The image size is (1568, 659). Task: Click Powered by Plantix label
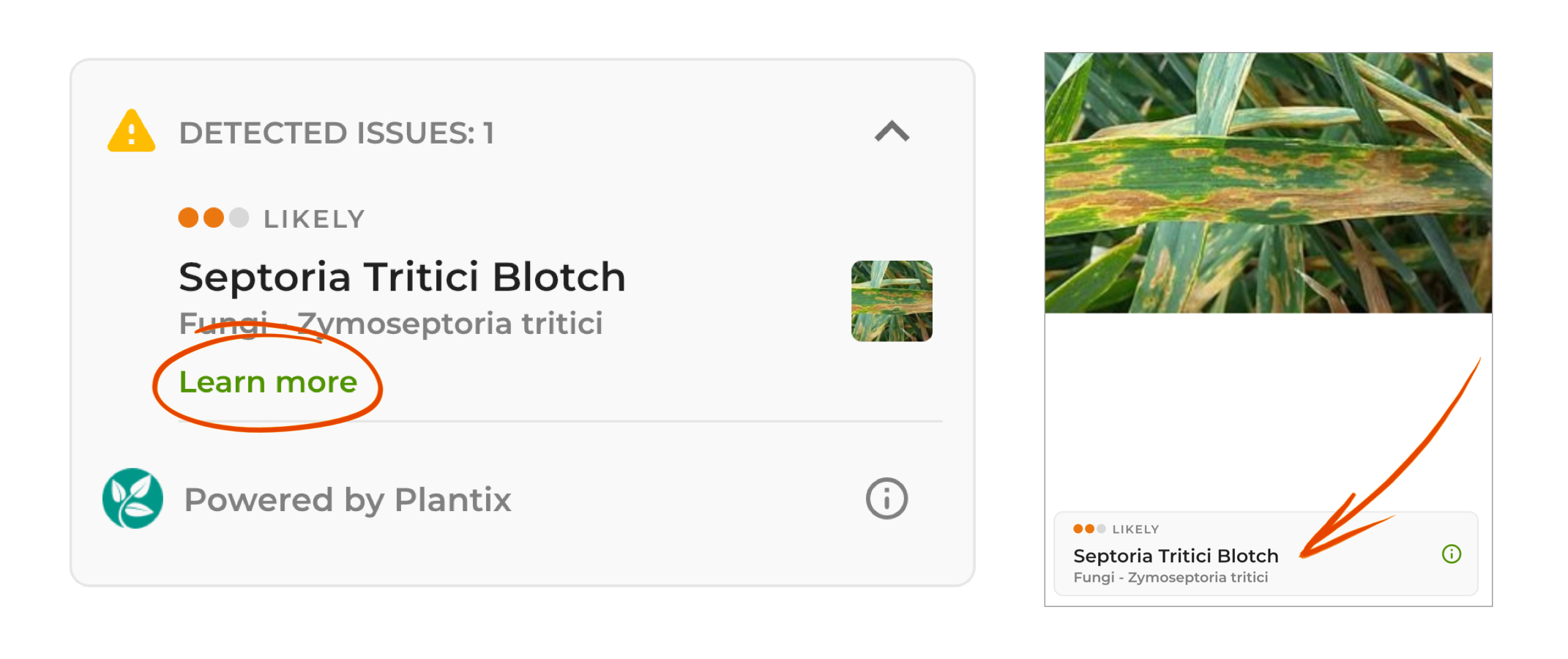tap(348, 499)
